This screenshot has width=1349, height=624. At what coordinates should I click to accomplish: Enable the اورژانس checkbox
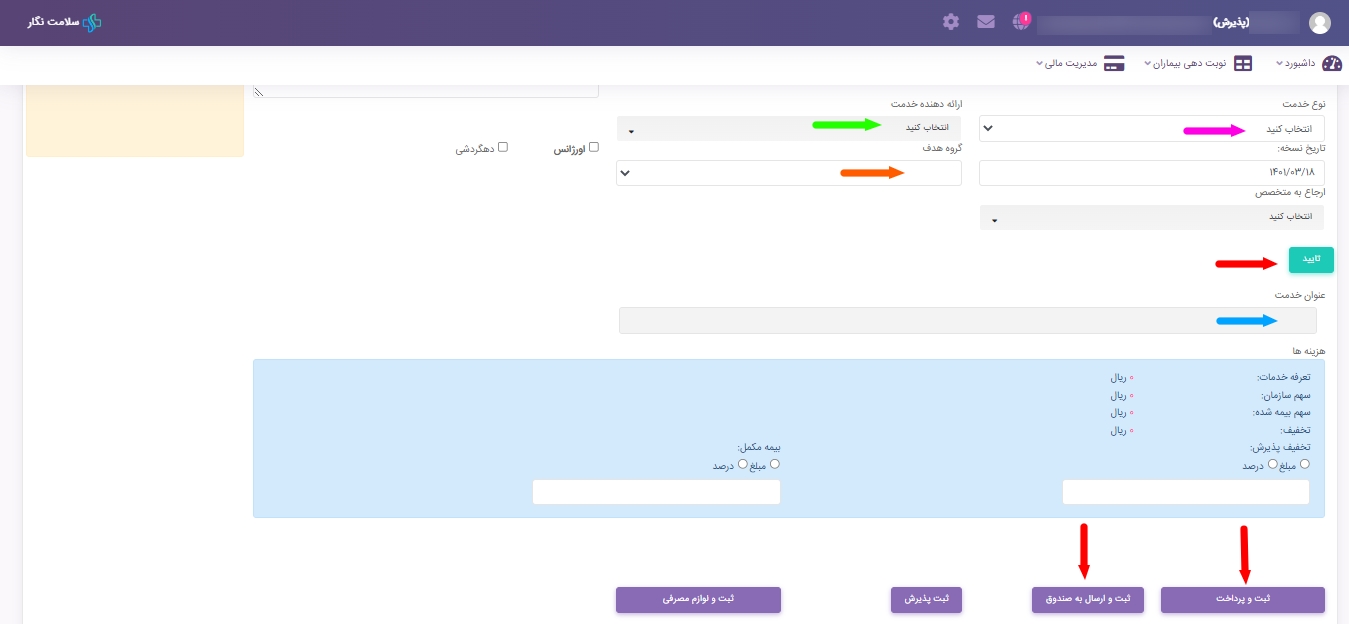point(594,147)
